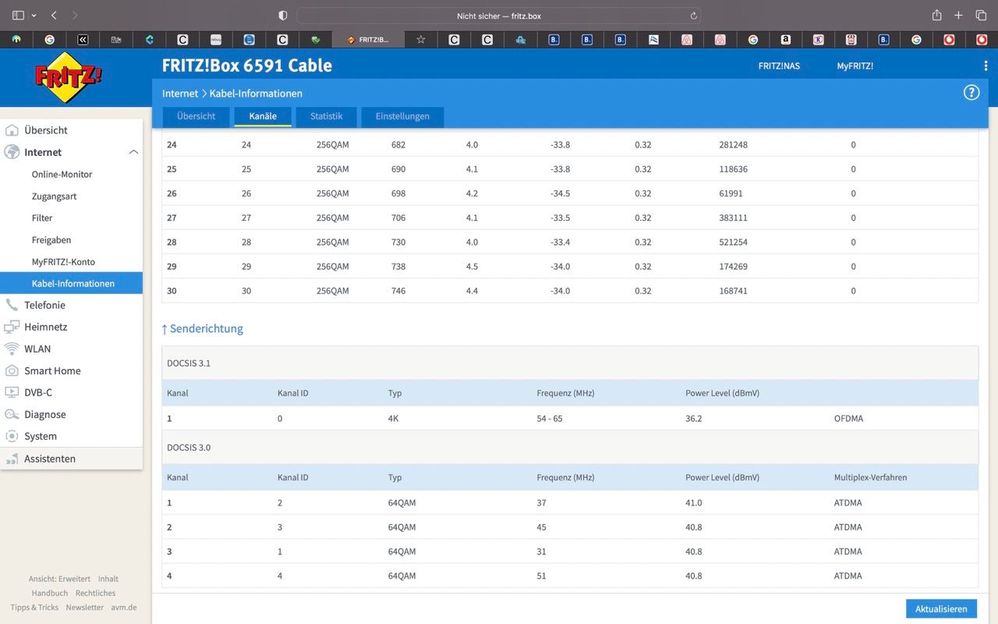The height and width of the screenshot is (624, 998).
Task: Click the FRITZ! logo
Action: [68, 77]
